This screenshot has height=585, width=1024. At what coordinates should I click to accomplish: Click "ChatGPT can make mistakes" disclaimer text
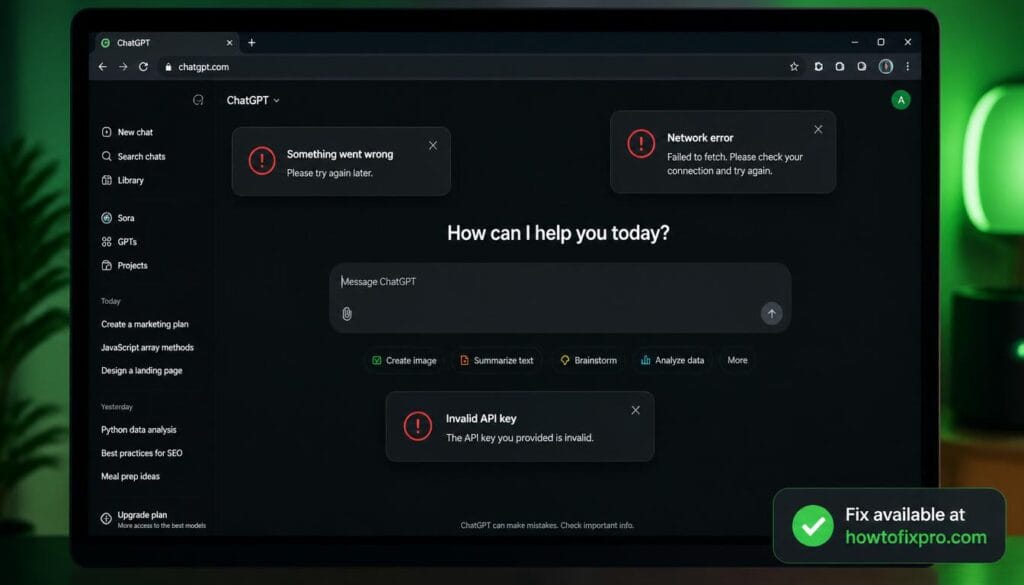[x=547, y=526]
